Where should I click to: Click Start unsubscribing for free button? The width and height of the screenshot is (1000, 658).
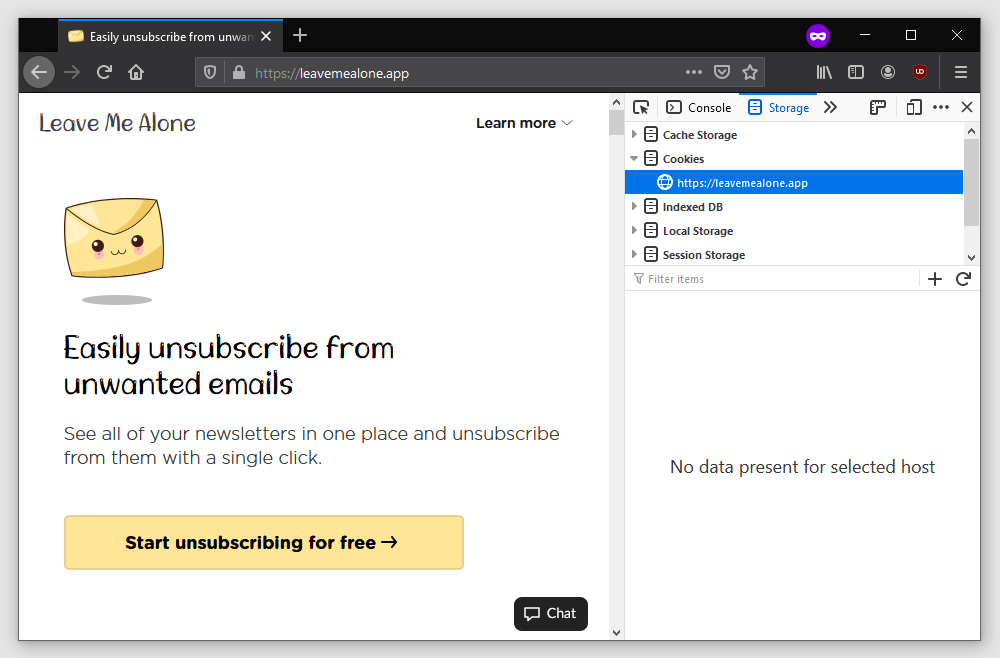click(x=263, y=543)
